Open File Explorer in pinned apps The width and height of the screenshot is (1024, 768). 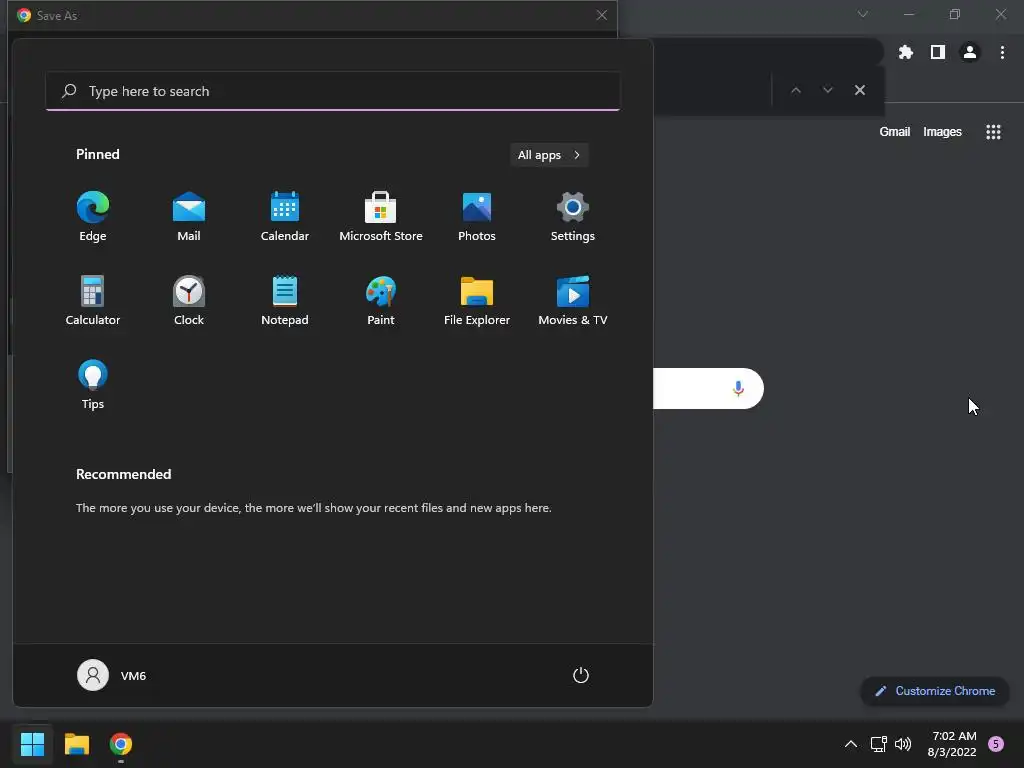tap(477, 300)
